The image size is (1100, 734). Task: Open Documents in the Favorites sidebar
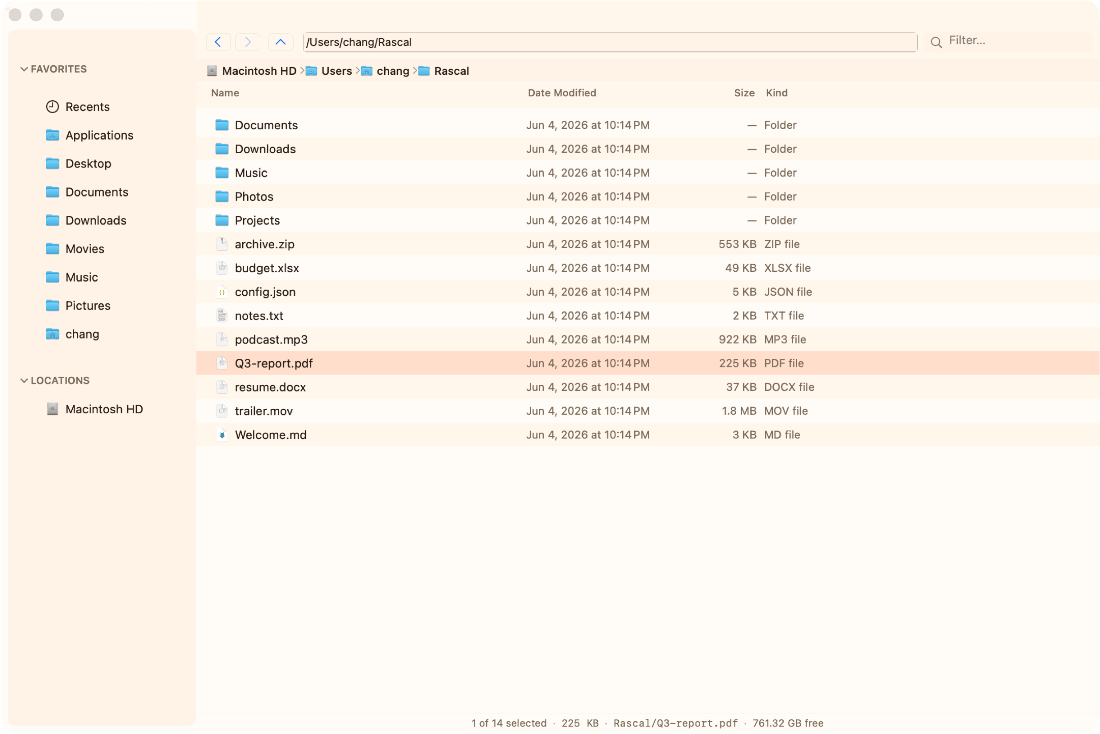click(x=97, y=192)
